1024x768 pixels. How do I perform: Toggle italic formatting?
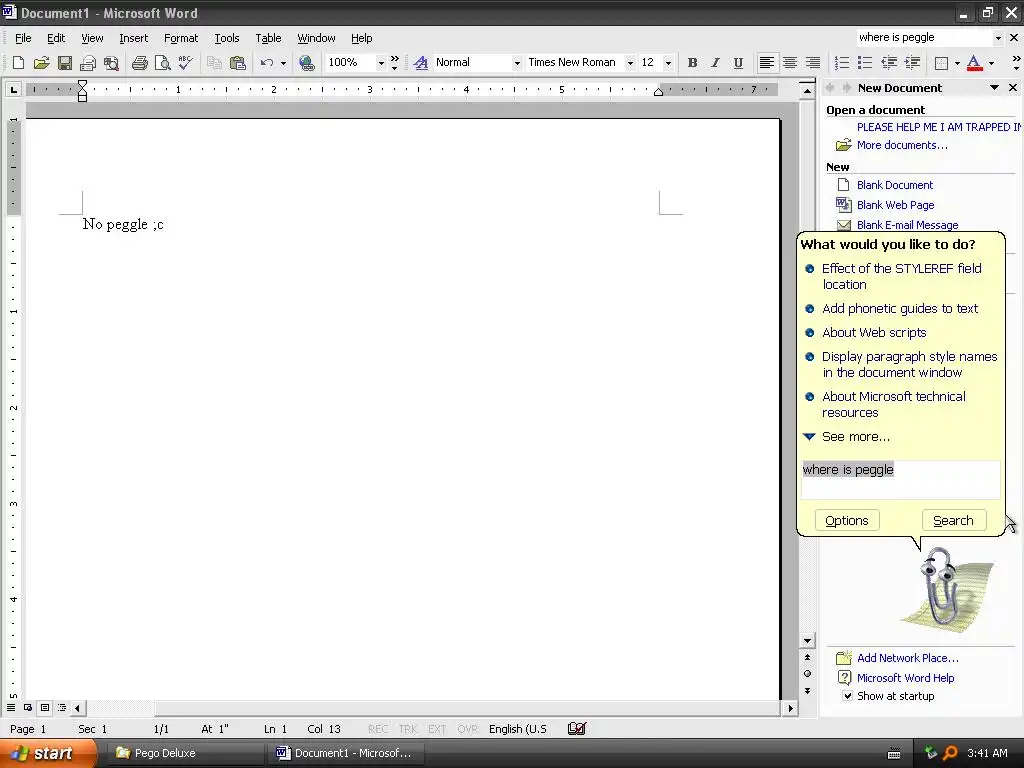pos(715,63)
